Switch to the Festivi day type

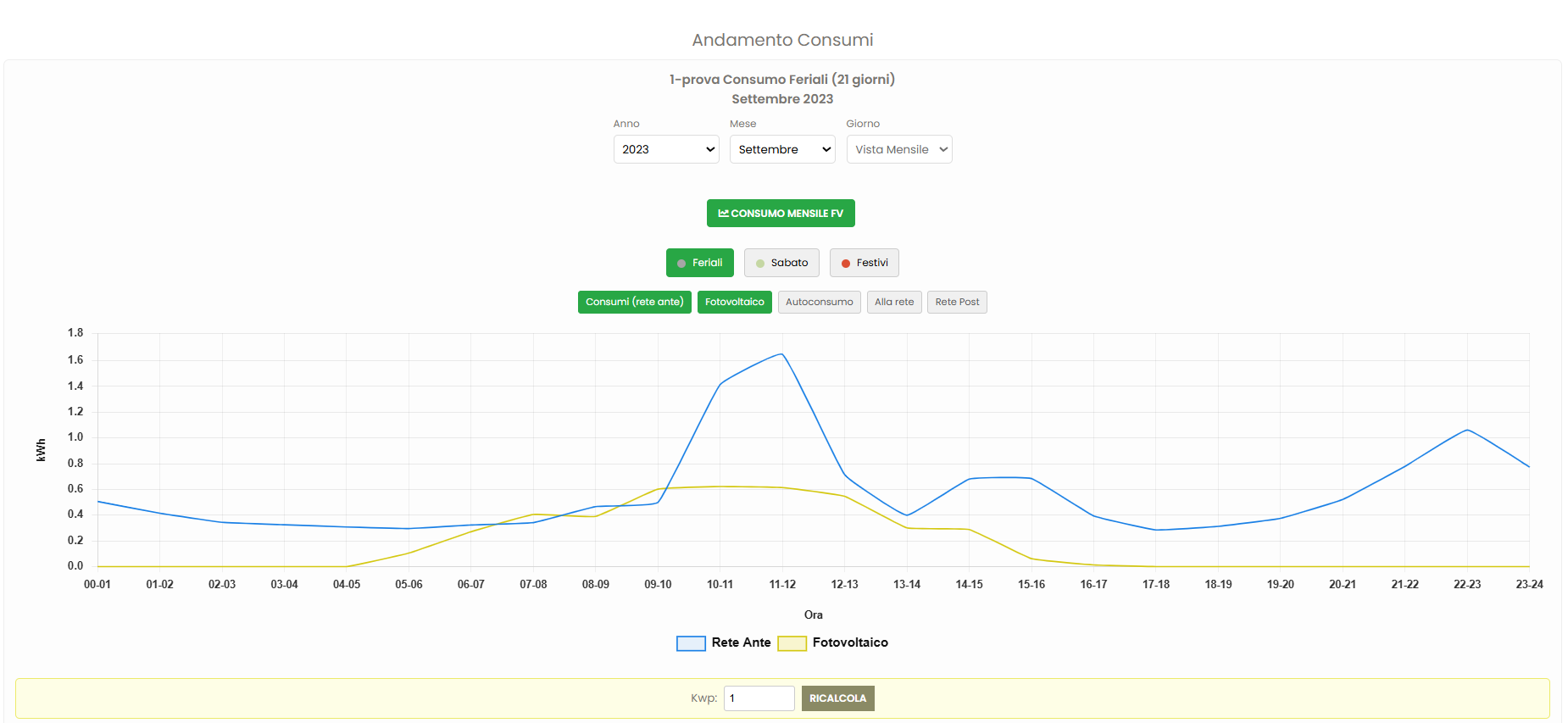point(864,263)
